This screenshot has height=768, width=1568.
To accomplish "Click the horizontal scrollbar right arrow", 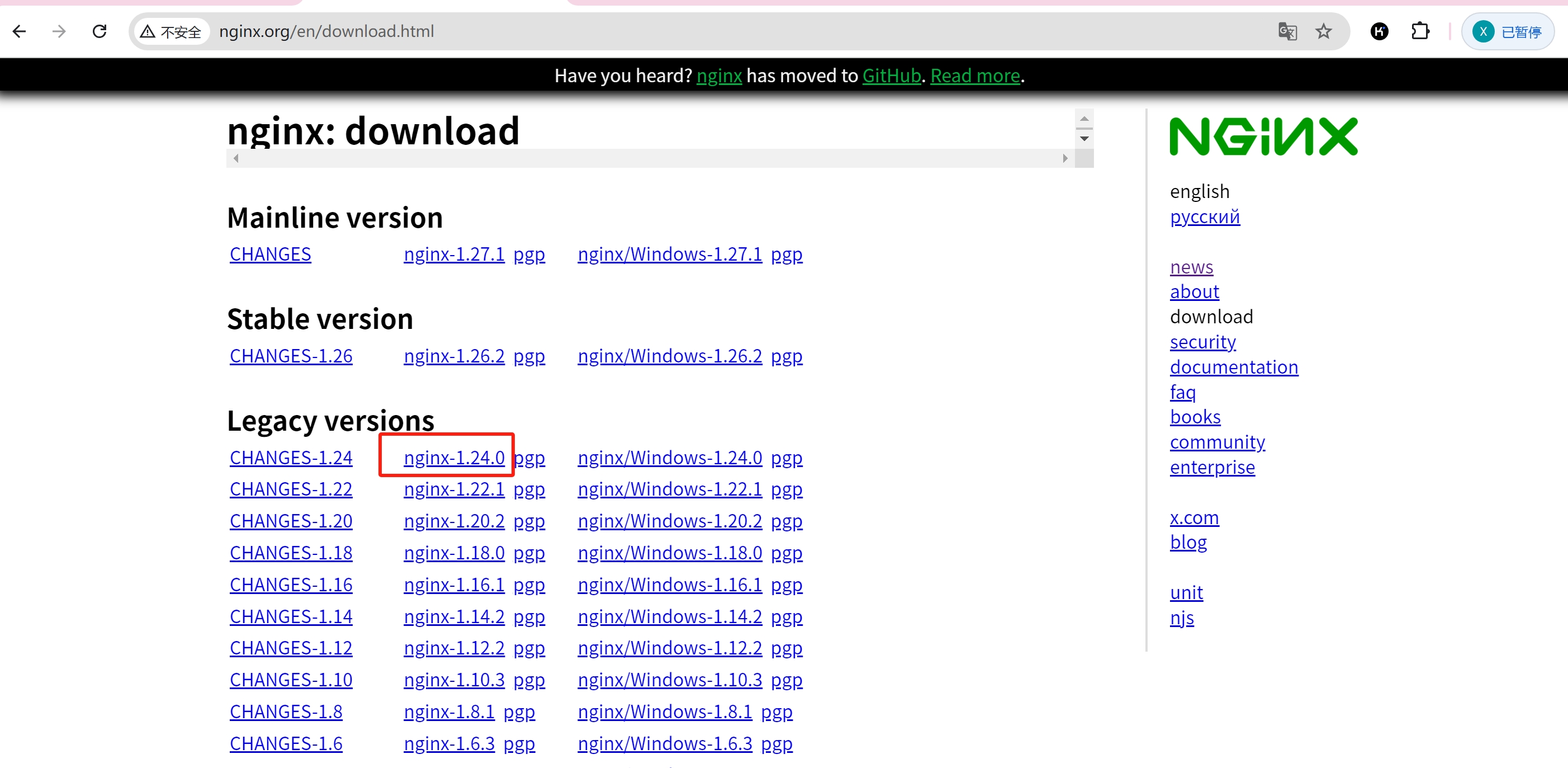I will pos(1065,158).
